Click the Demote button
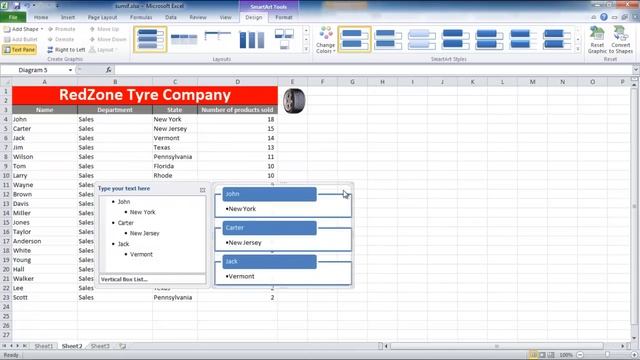This screenshot has height=360, width=640. click(x=61, y=39)
